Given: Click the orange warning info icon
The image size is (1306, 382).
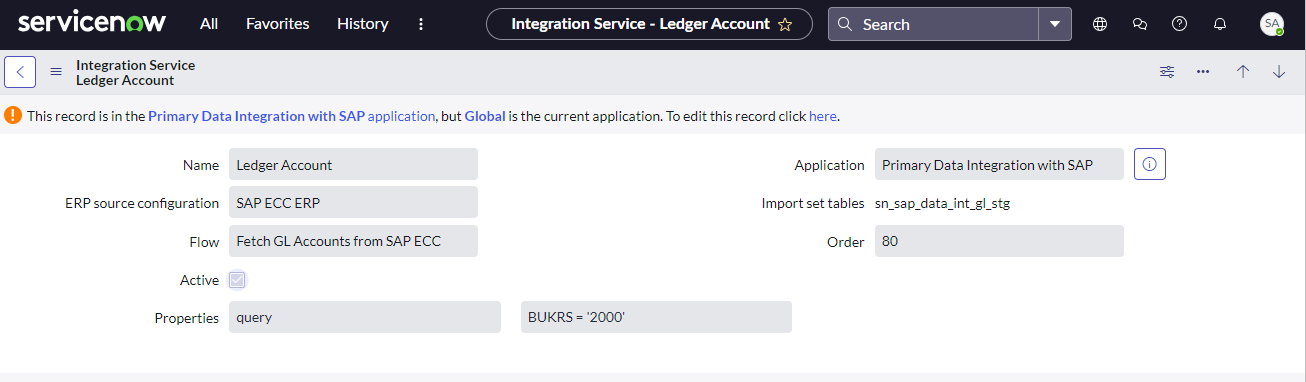Looking at the screenshot, I should tap(13, 116).
